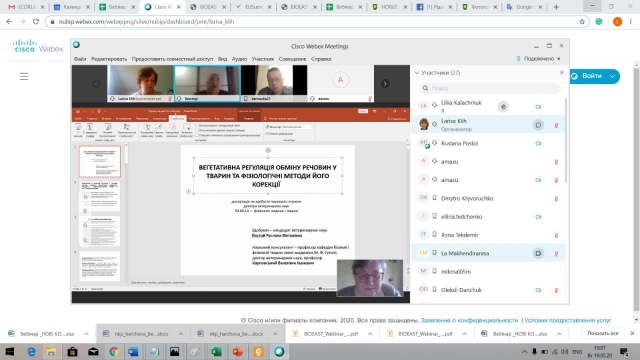The image size is (640, 360).
Task: Switch to the Google tab in Chrome
Action: tap(524, 7)
